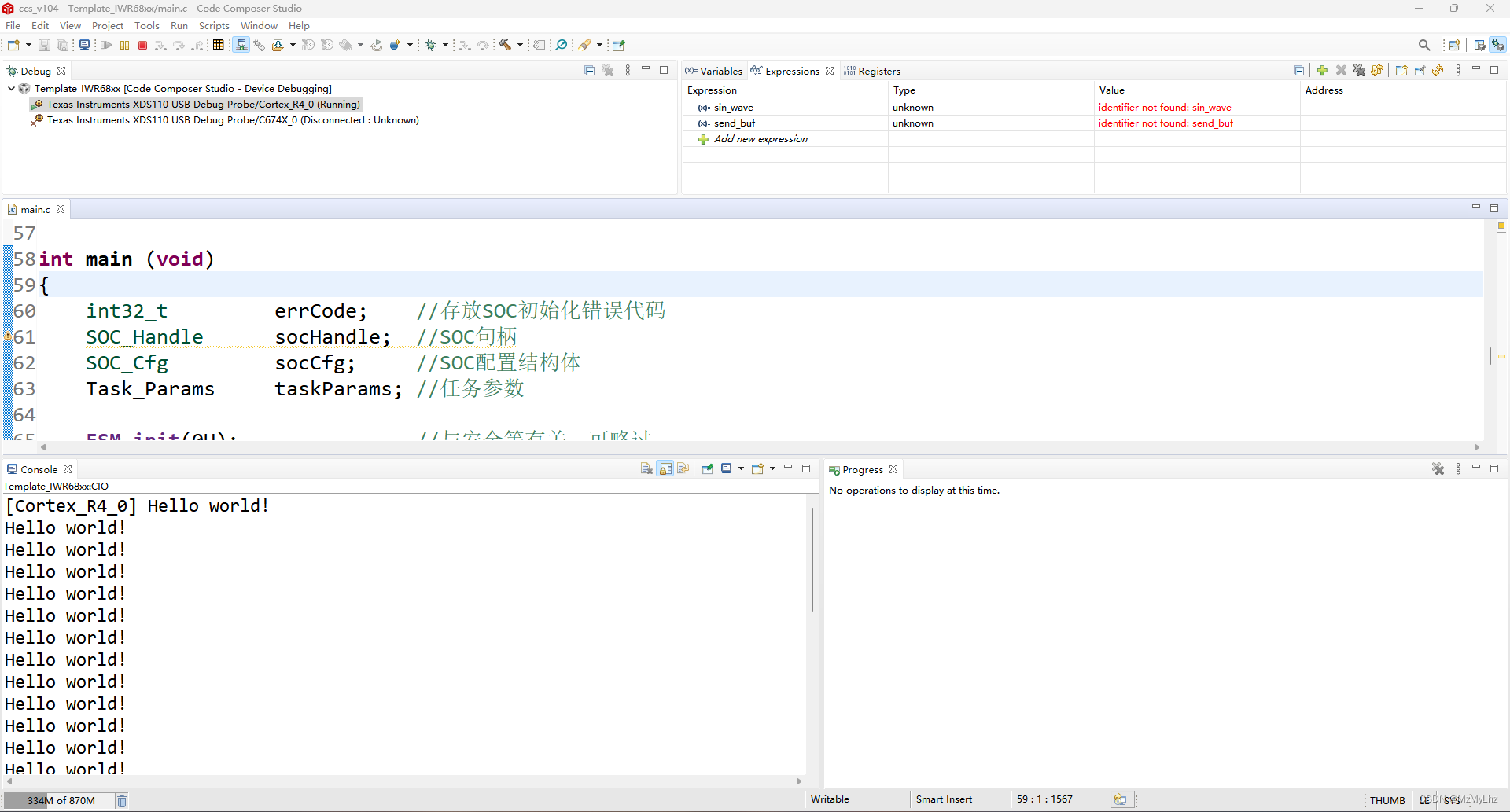Toggle the Word Wrap console button
Image resolution: width=1510 pixels, height=812 pixels.
(683, 469)
